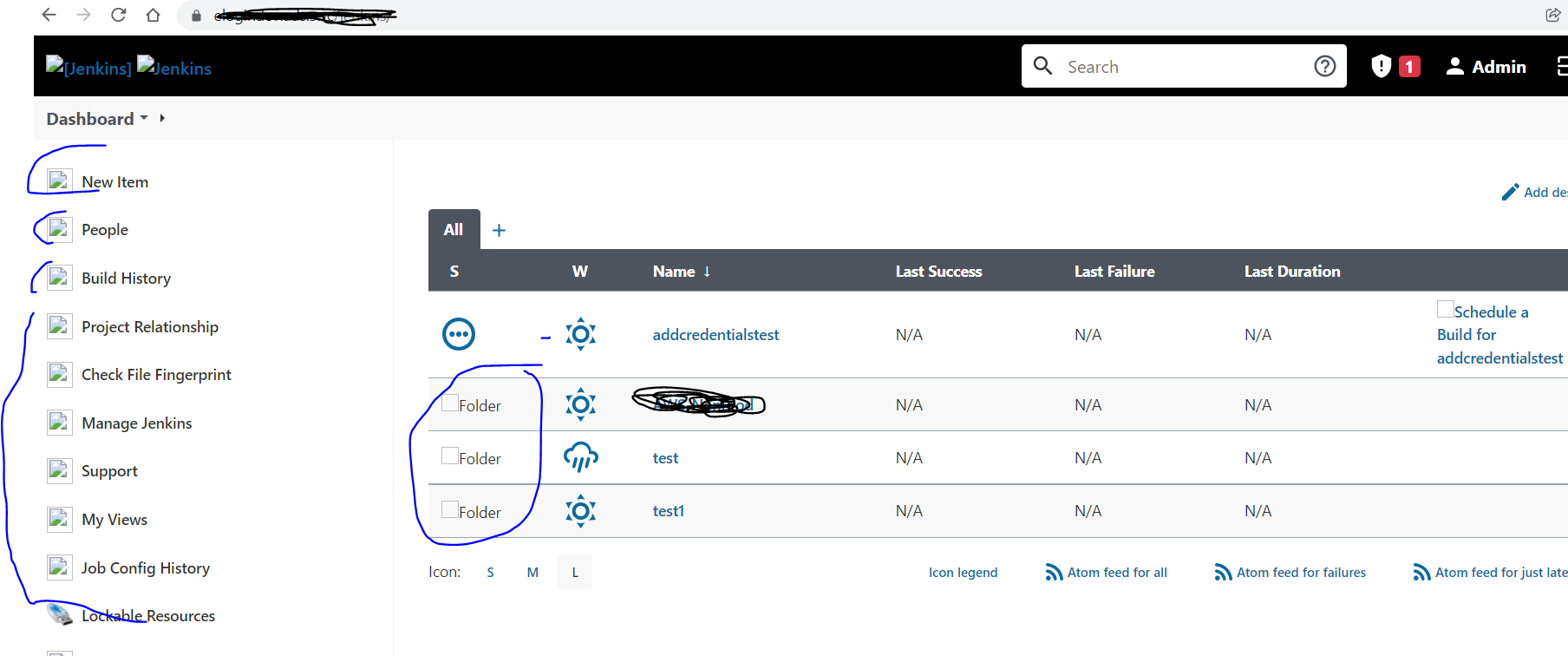
Task: Open security warnings shield icon
Action: coord(1382,66)
